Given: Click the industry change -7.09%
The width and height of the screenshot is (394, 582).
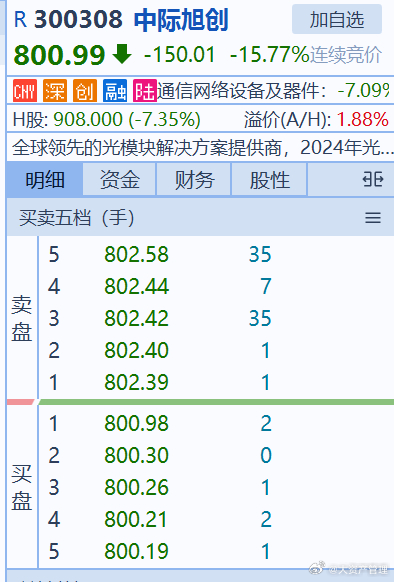Looking at the screenshot, I should click(x=364, y=91).
